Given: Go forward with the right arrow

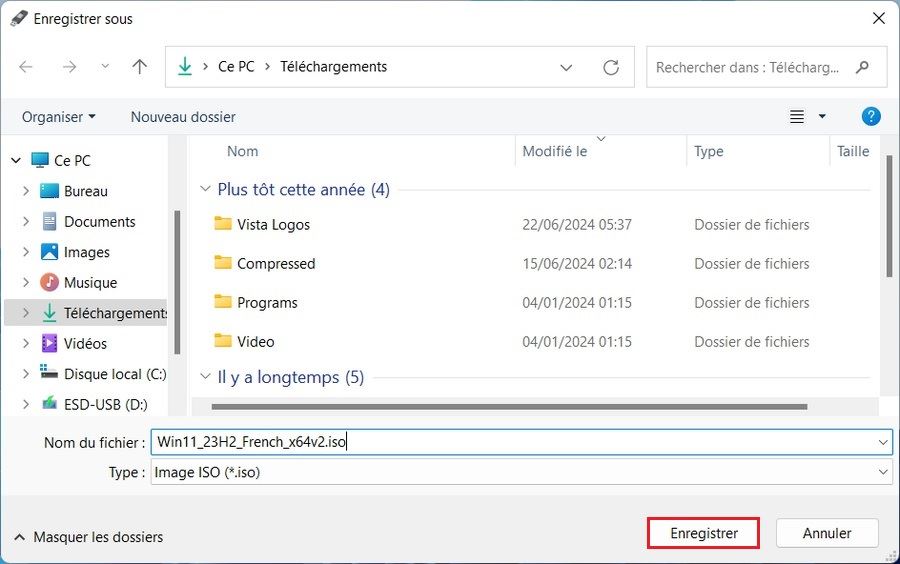Looking at the screenshot, I should pyautogui.click(x=69, y=67).
